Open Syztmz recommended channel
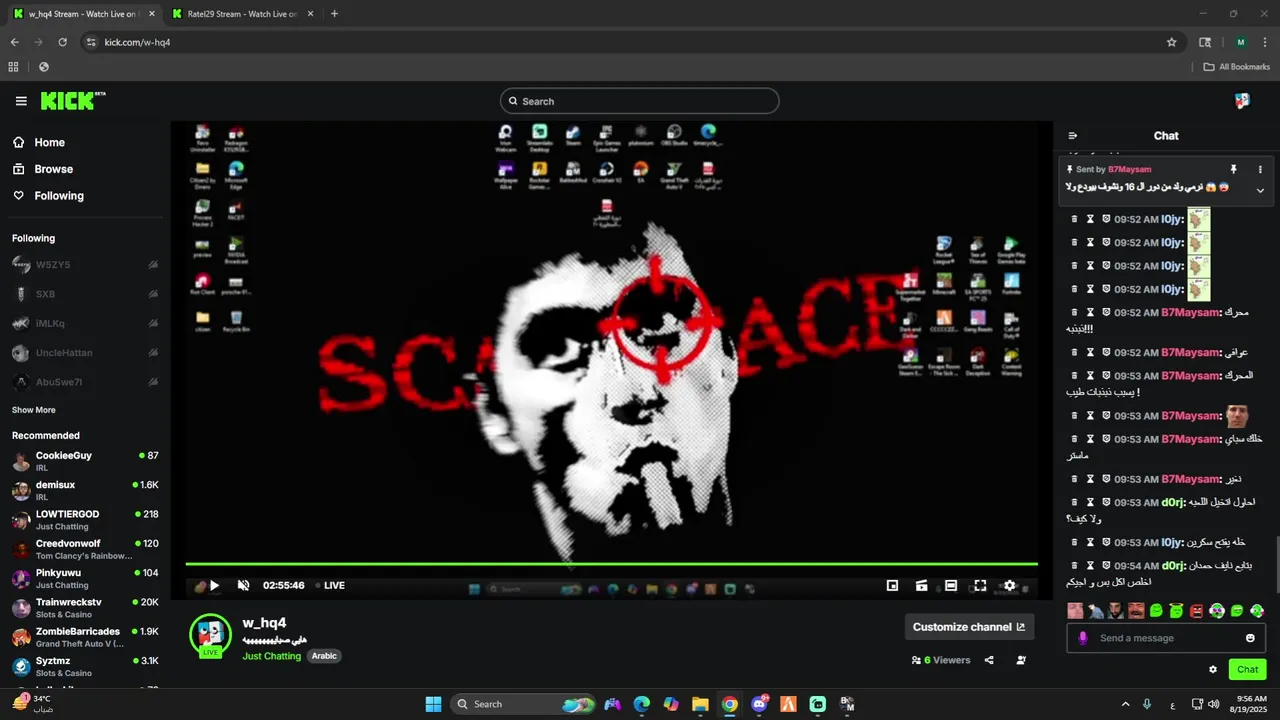 (85, 666)
